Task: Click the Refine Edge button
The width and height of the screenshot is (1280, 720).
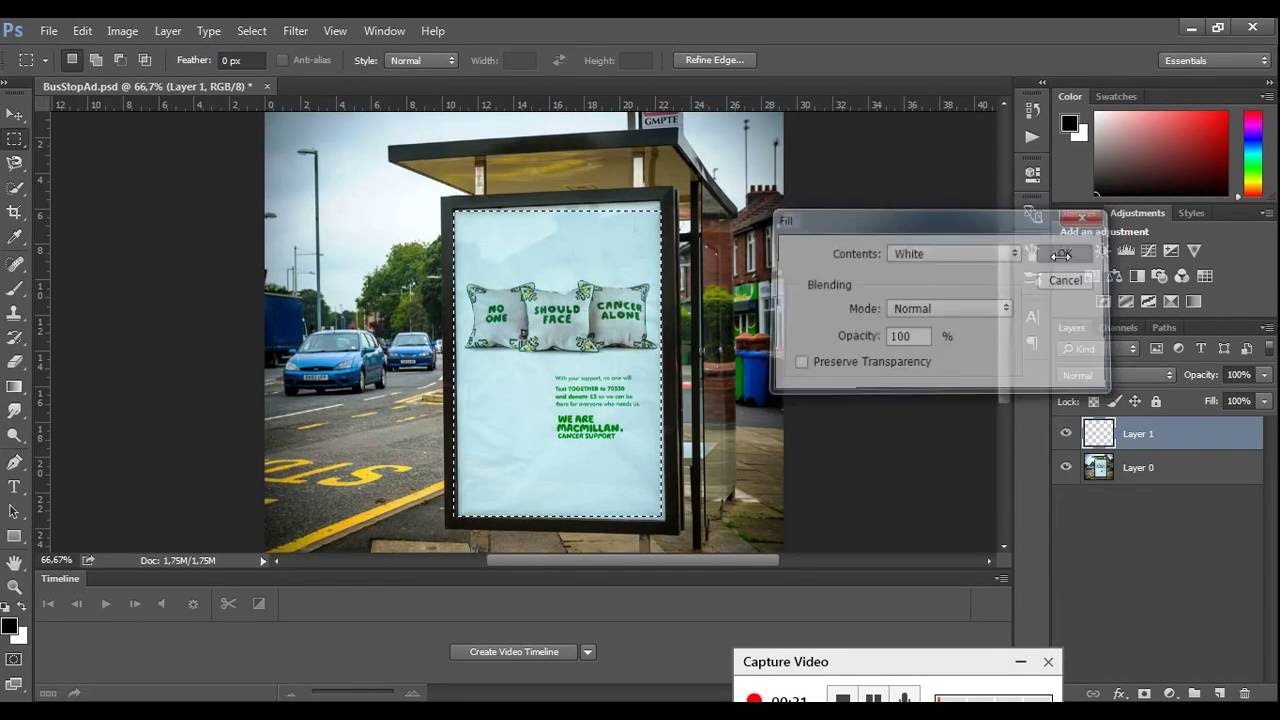Action: [715, 60]
